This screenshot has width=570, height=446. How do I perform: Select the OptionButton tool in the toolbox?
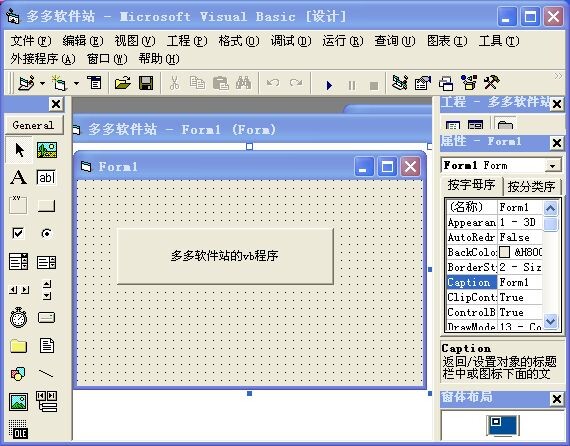(46, 233)
